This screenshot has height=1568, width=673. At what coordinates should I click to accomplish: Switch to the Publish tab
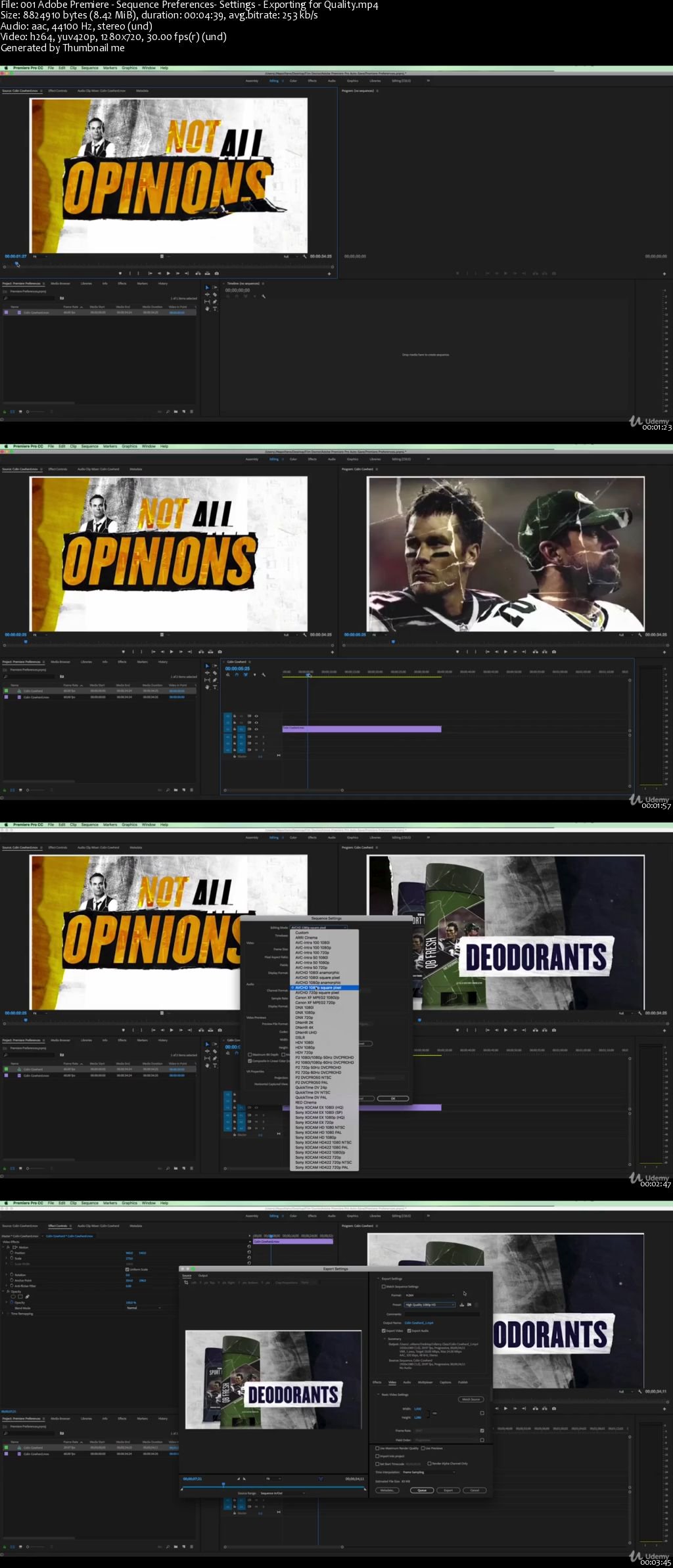point(463,1382)
